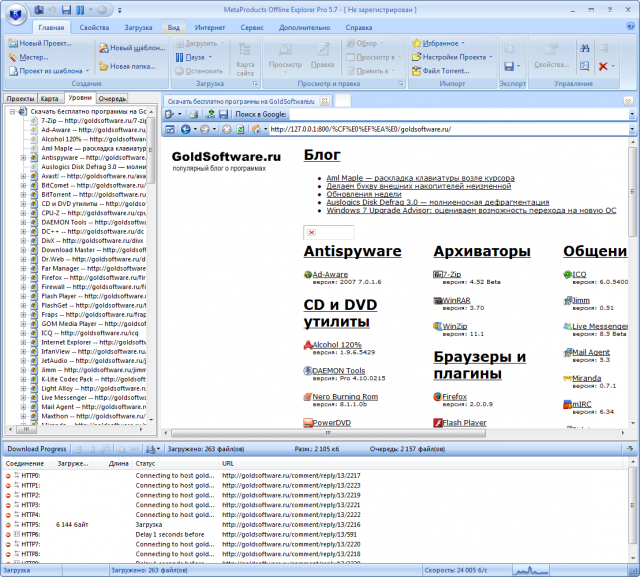The image size is (640, 577).
Task: Go back with the browser Back arrow
Action: [185, 129]
